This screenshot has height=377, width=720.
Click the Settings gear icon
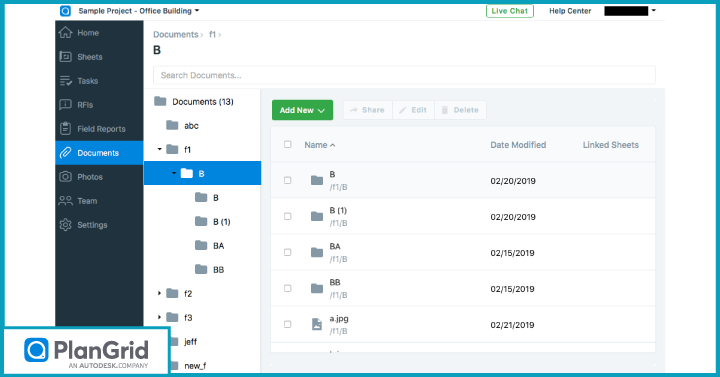(66, 225)
